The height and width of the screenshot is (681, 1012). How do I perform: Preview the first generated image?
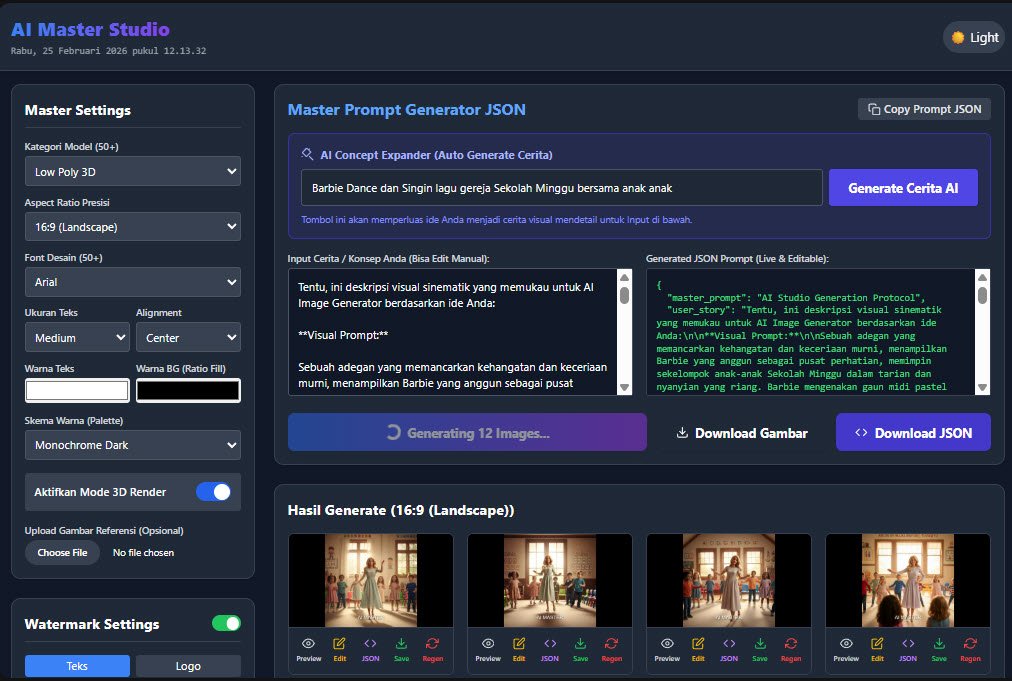pyautogui.click(x=309, y=649)
